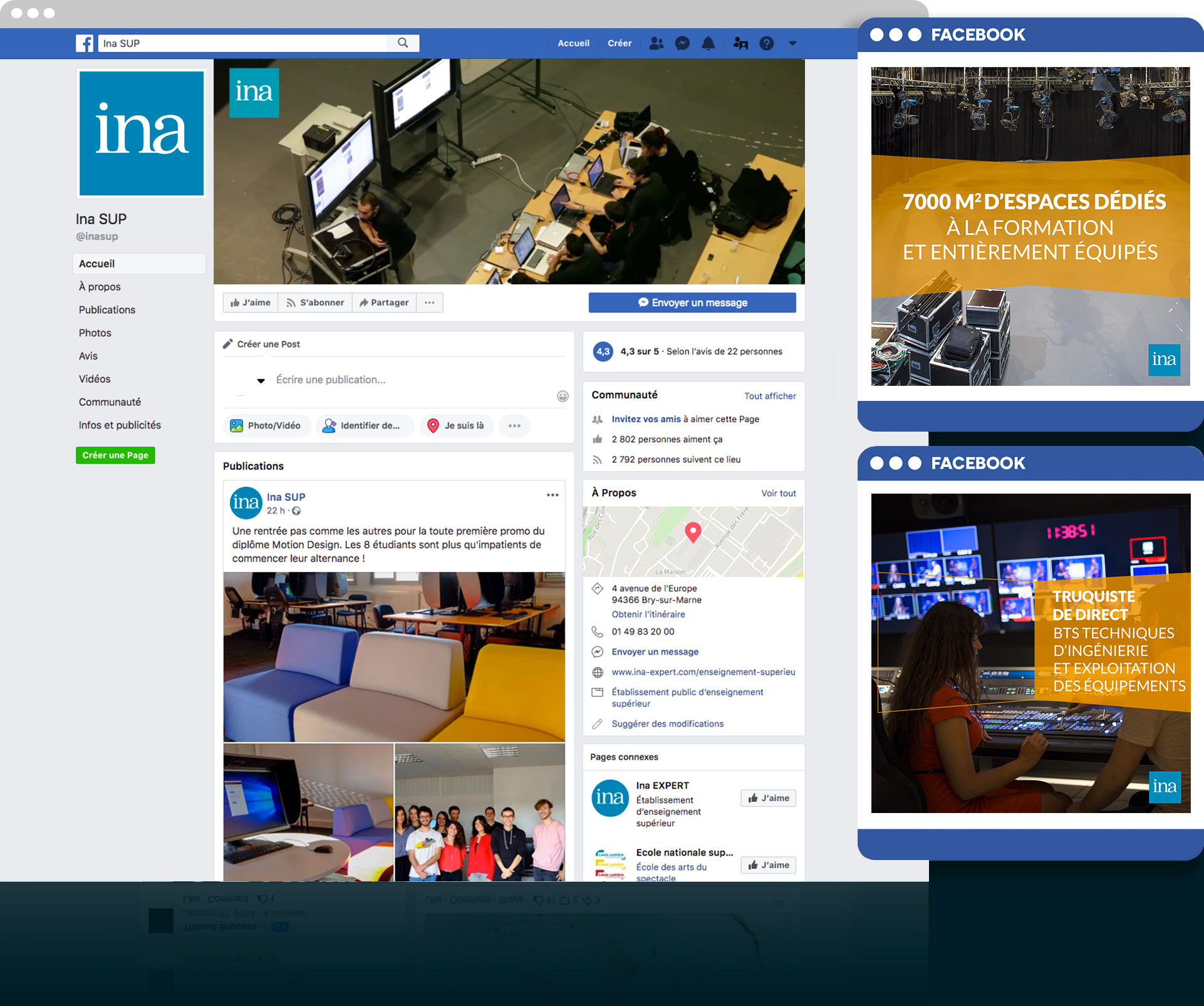Open Photos in the left sidebar

[x=95, y=333]
